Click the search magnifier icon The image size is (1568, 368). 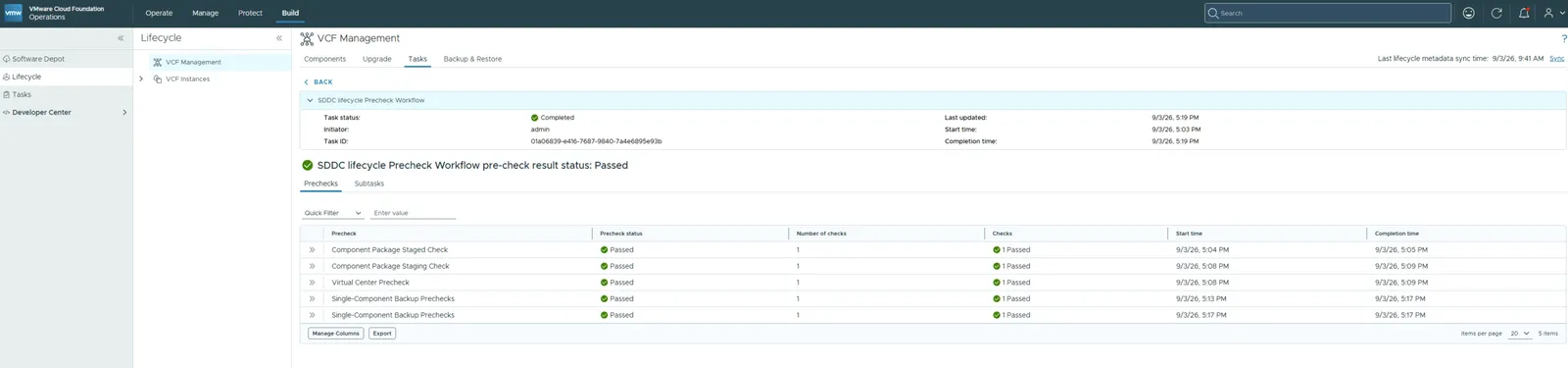(1213, 13)
